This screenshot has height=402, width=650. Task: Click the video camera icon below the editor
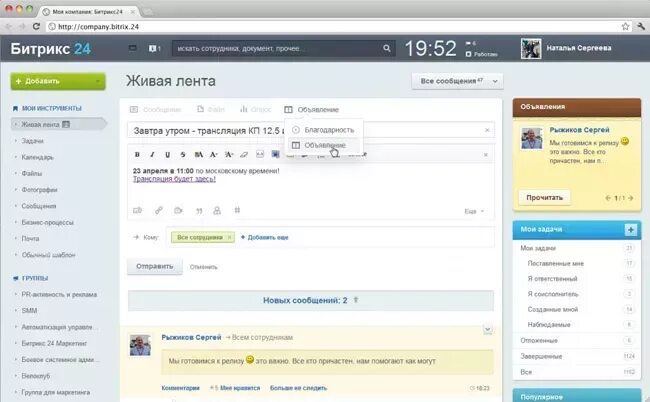178,211
